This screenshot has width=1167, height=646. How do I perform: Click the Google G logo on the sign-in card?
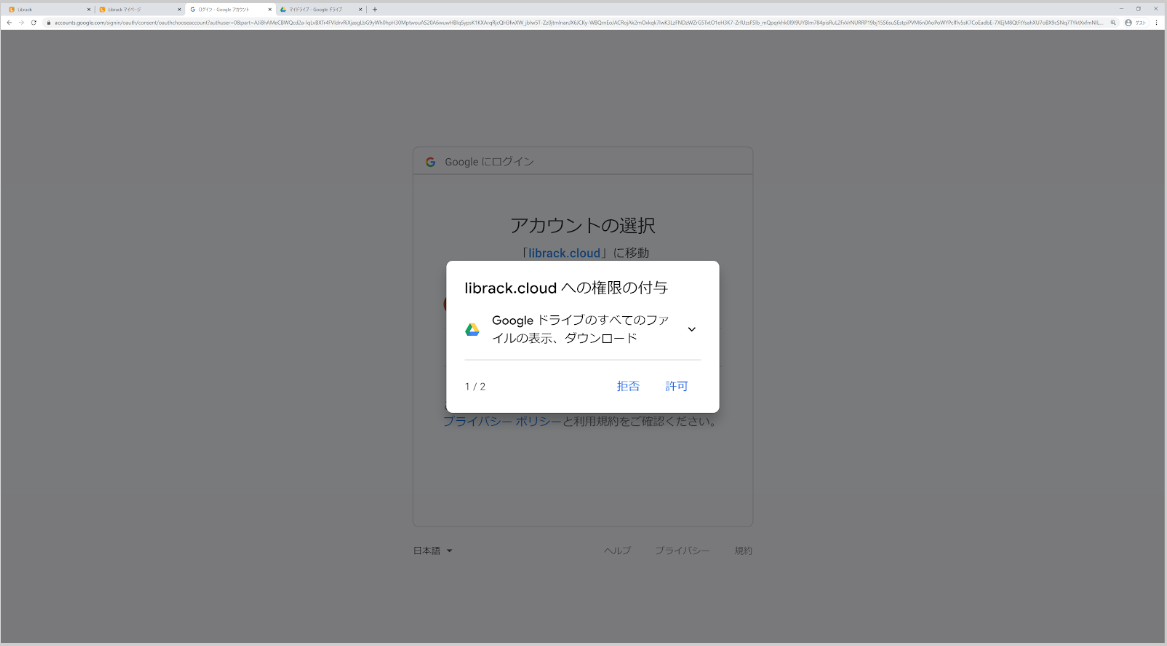(430, 161)
